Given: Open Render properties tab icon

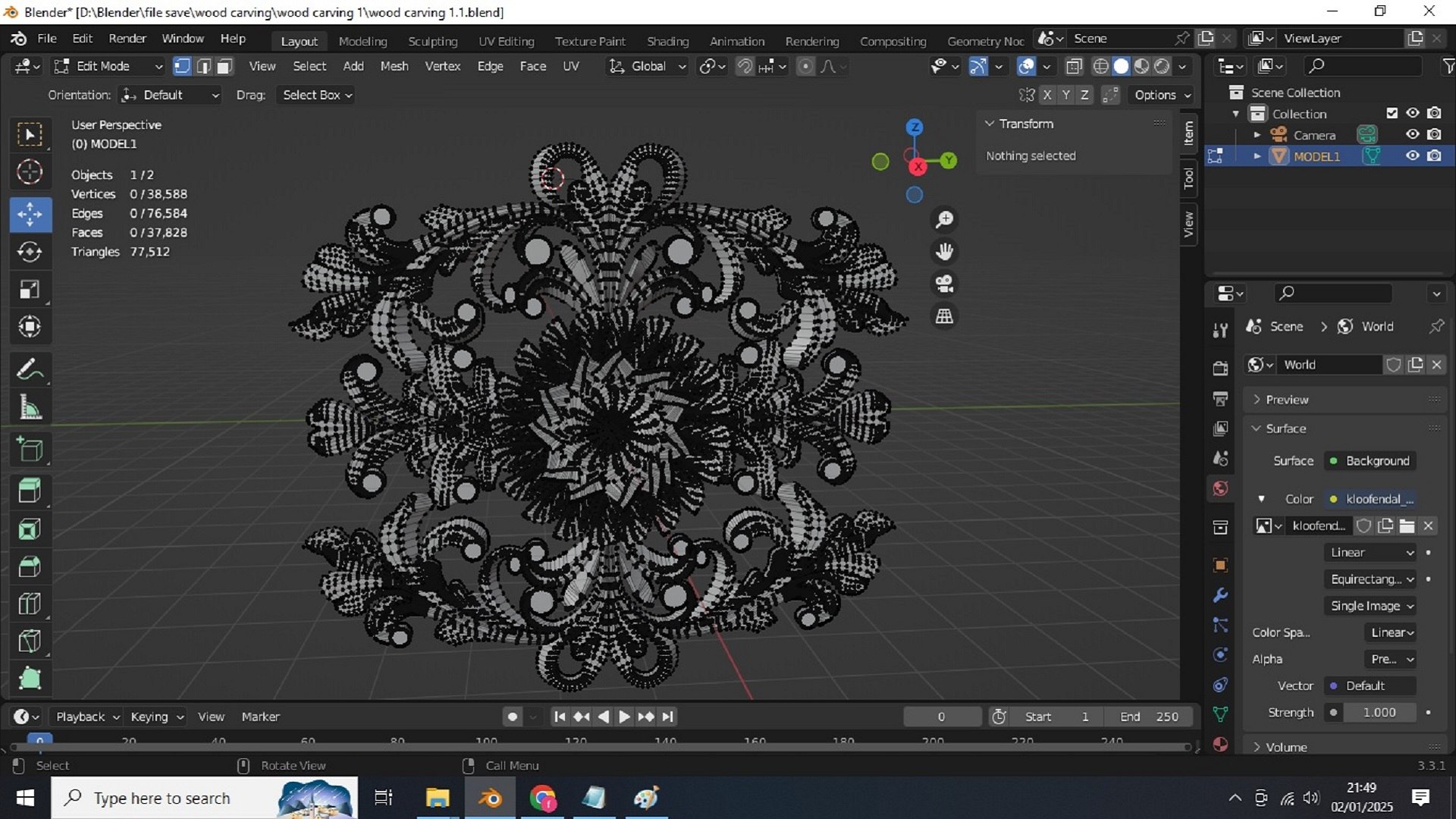Looking at the screenshot, I should pyautogui.click(x=1220, y=369).
